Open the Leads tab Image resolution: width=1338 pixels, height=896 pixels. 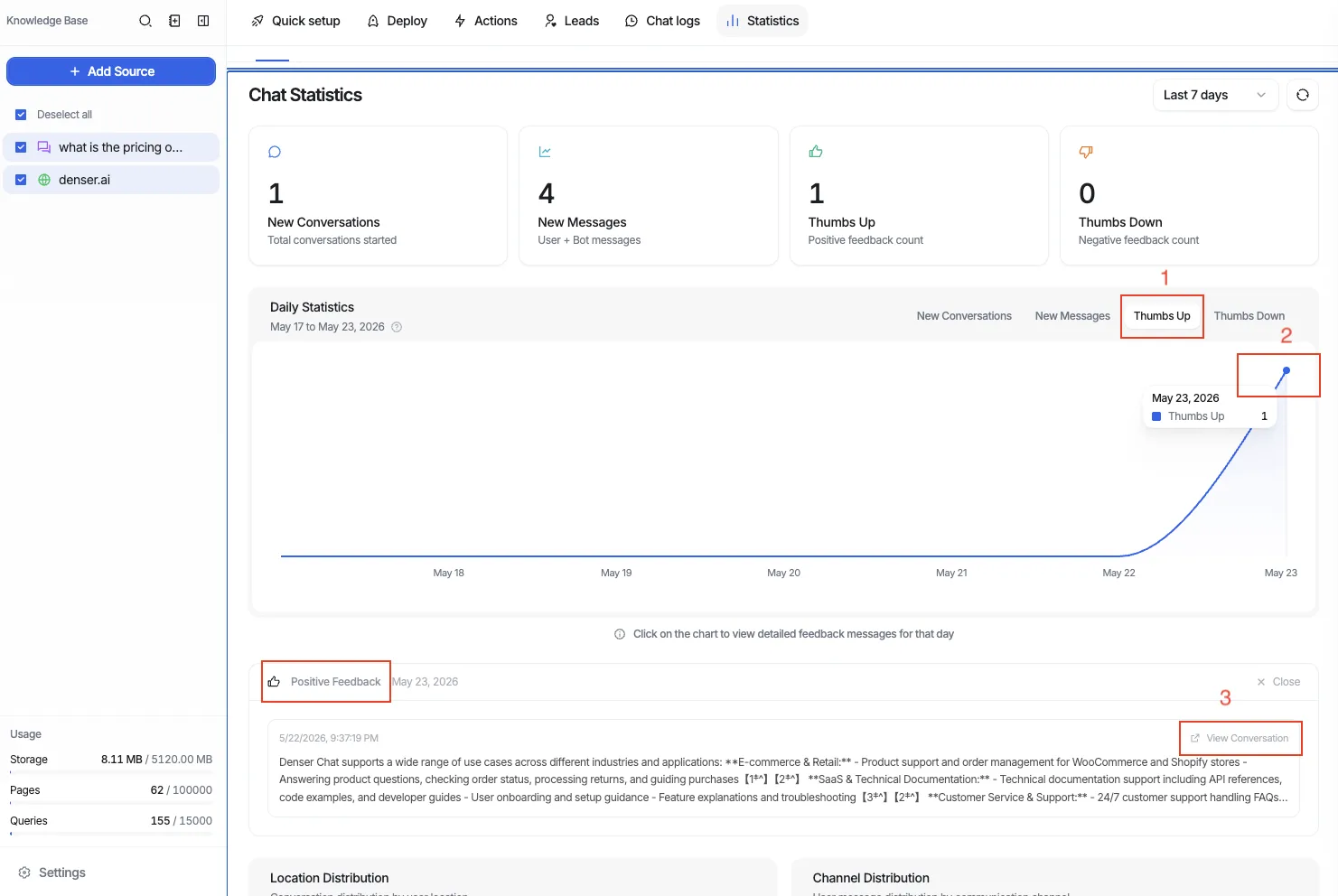click(x=572, y=21)
